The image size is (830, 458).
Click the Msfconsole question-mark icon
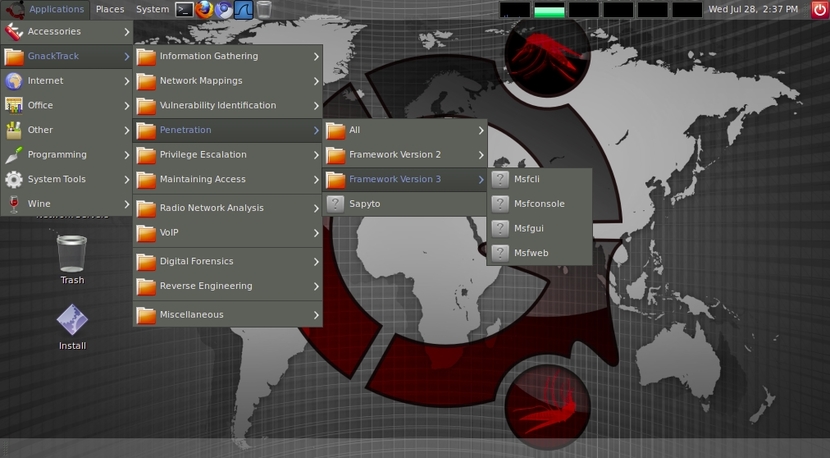point(500,204)
